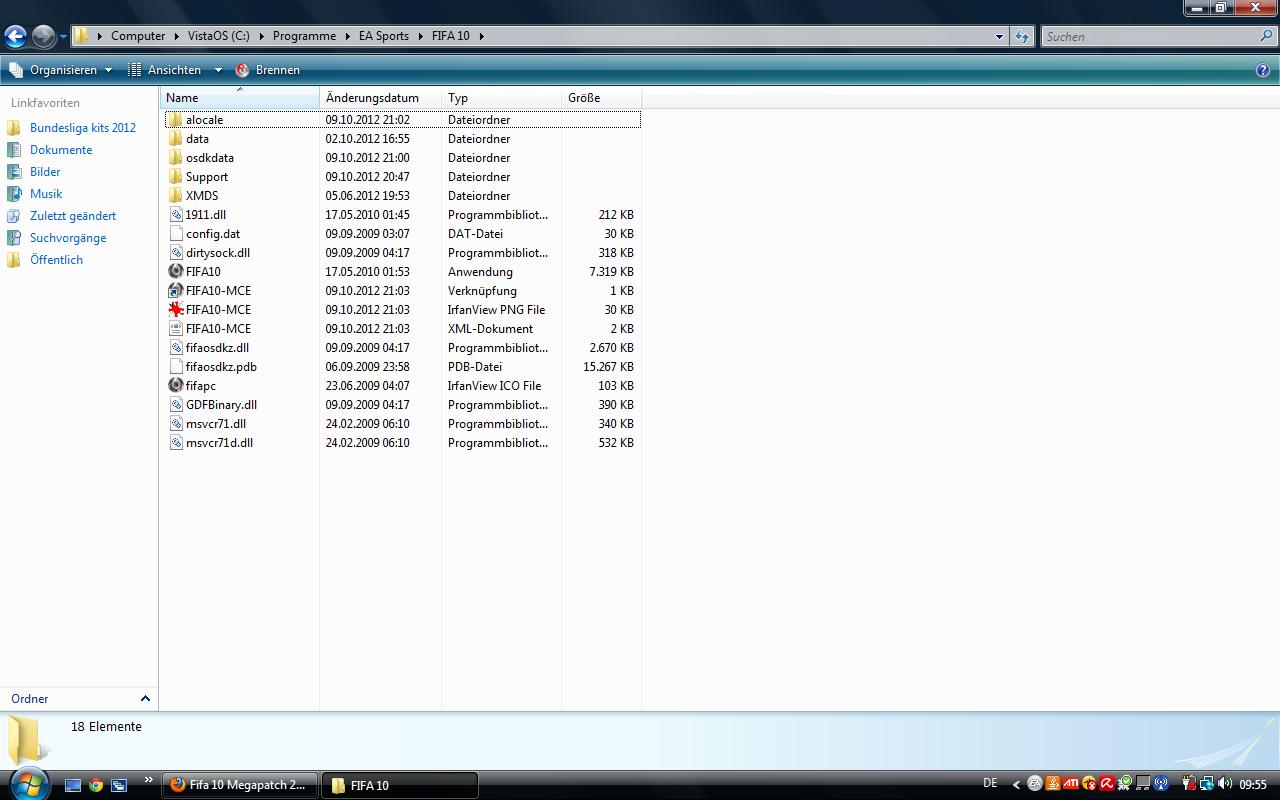This screenshot has height=800, width=1280.
Task: Open Musik favorite link
Action: [46, 194]
